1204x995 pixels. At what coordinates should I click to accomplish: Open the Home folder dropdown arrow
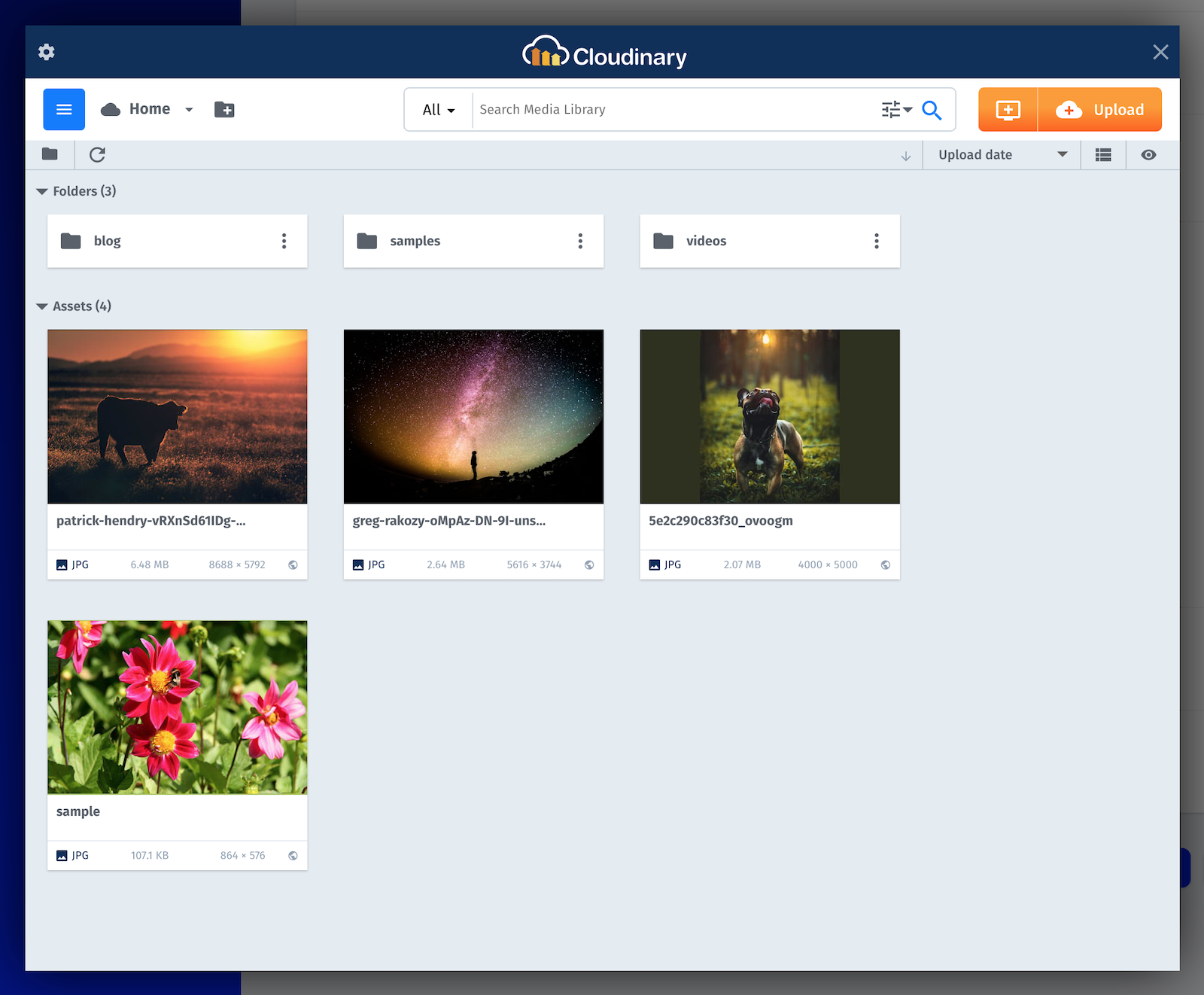coord(189,110)
